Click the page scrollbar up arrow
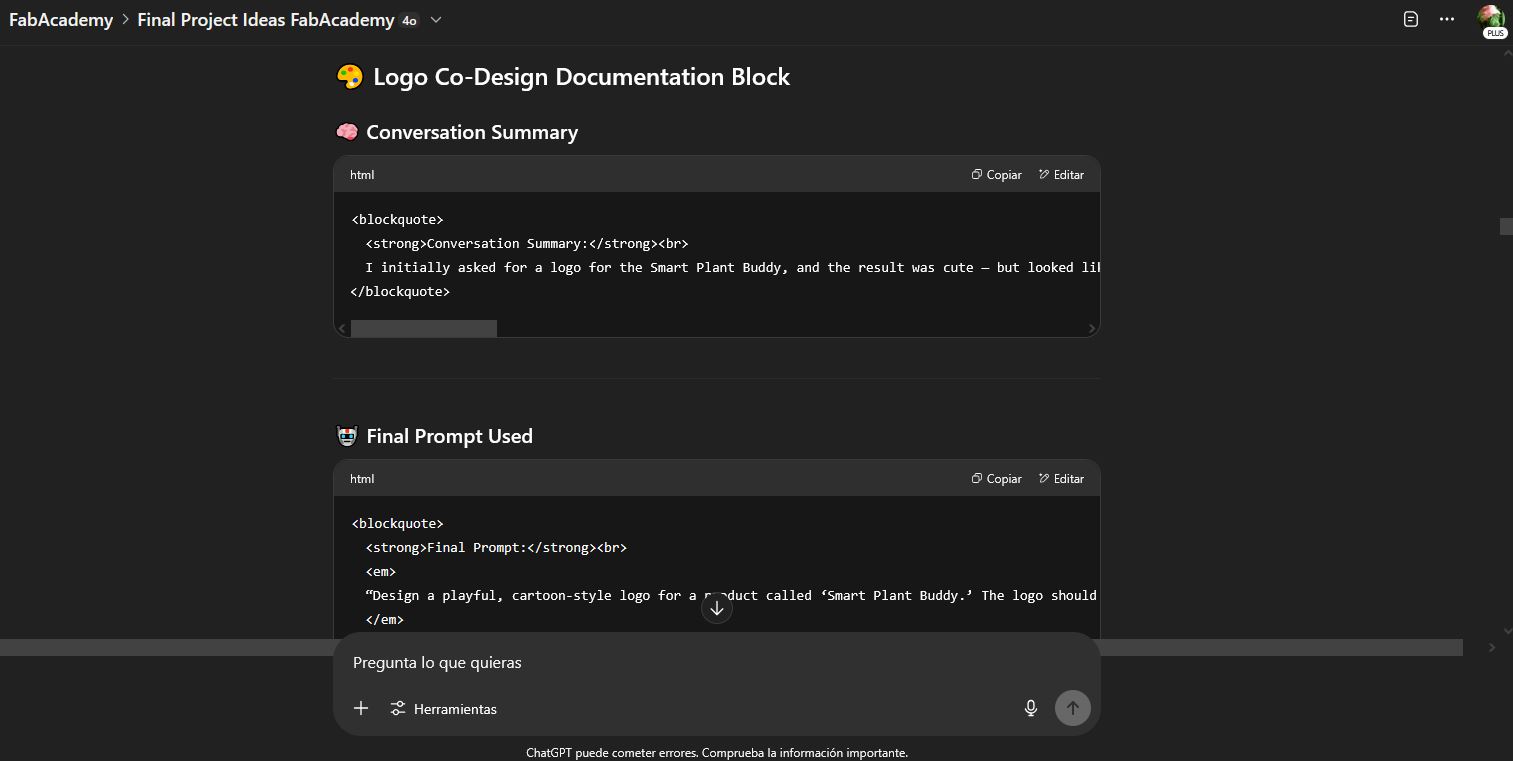Viewport: 1513px width, 761px height. (1506, 53)
